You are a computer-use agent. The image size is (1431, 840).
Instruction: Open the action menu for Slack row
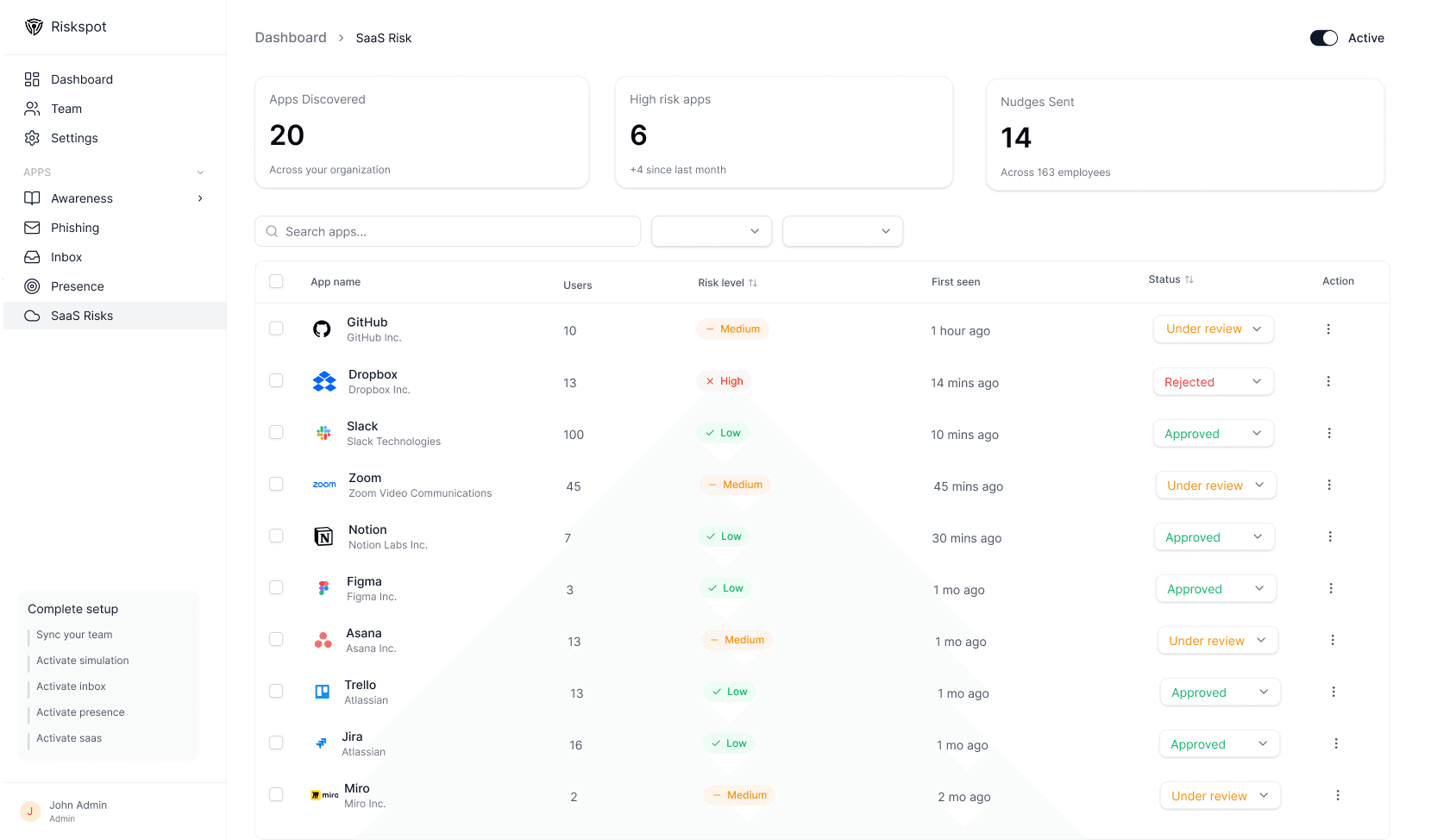click(x=1329, y=433)
